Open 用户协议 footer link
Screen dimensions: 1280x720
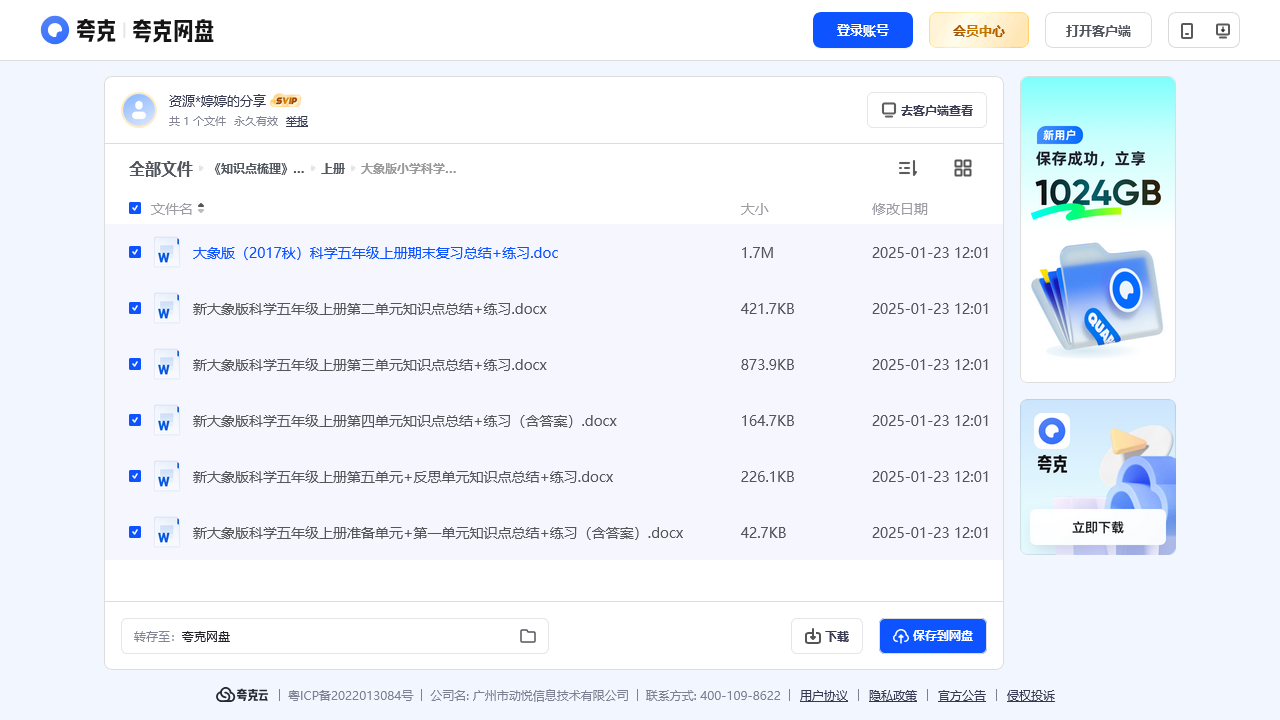pyautogui.click(x=824, y=696)
